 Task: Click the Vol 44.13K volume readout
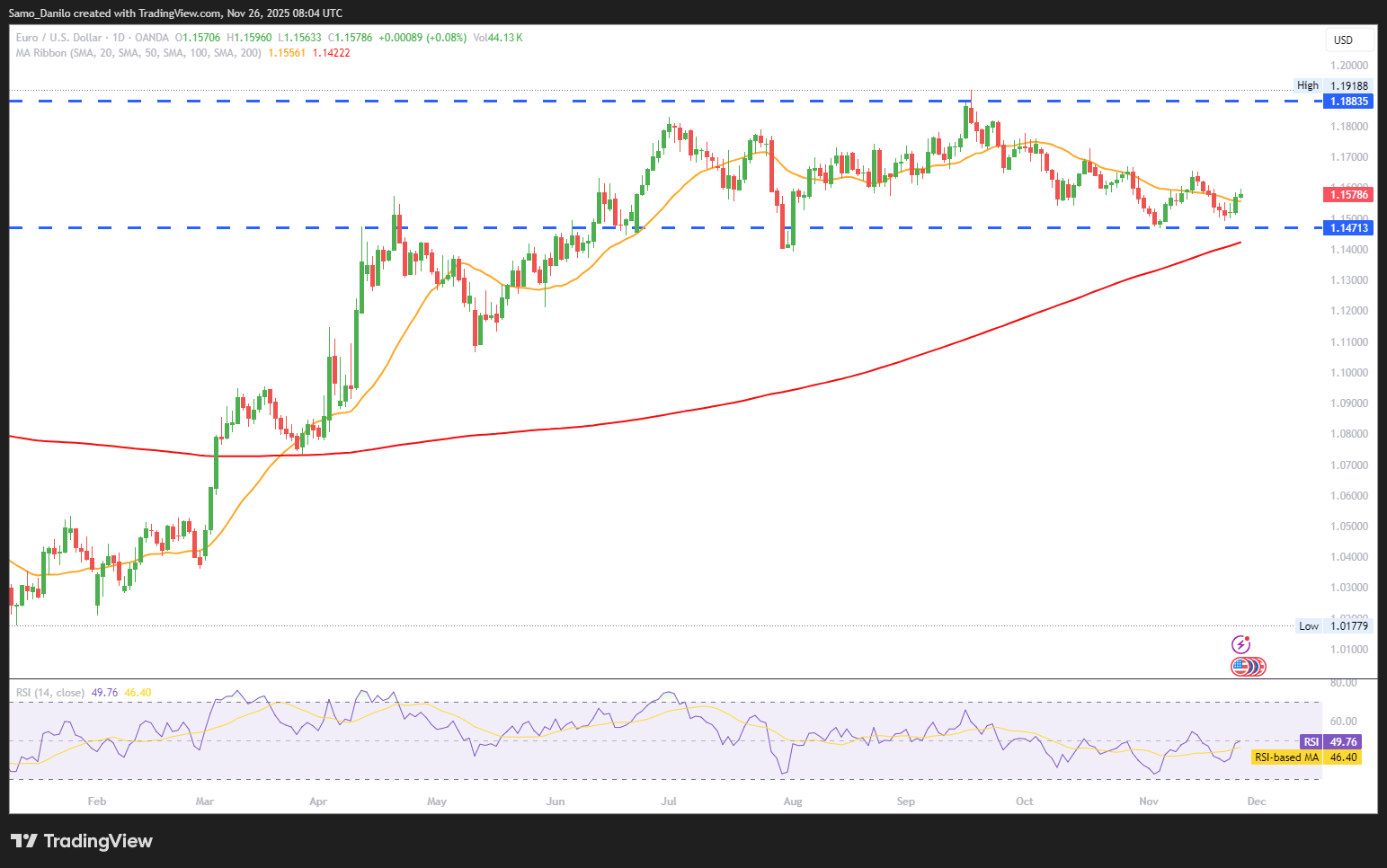[498, 38]
